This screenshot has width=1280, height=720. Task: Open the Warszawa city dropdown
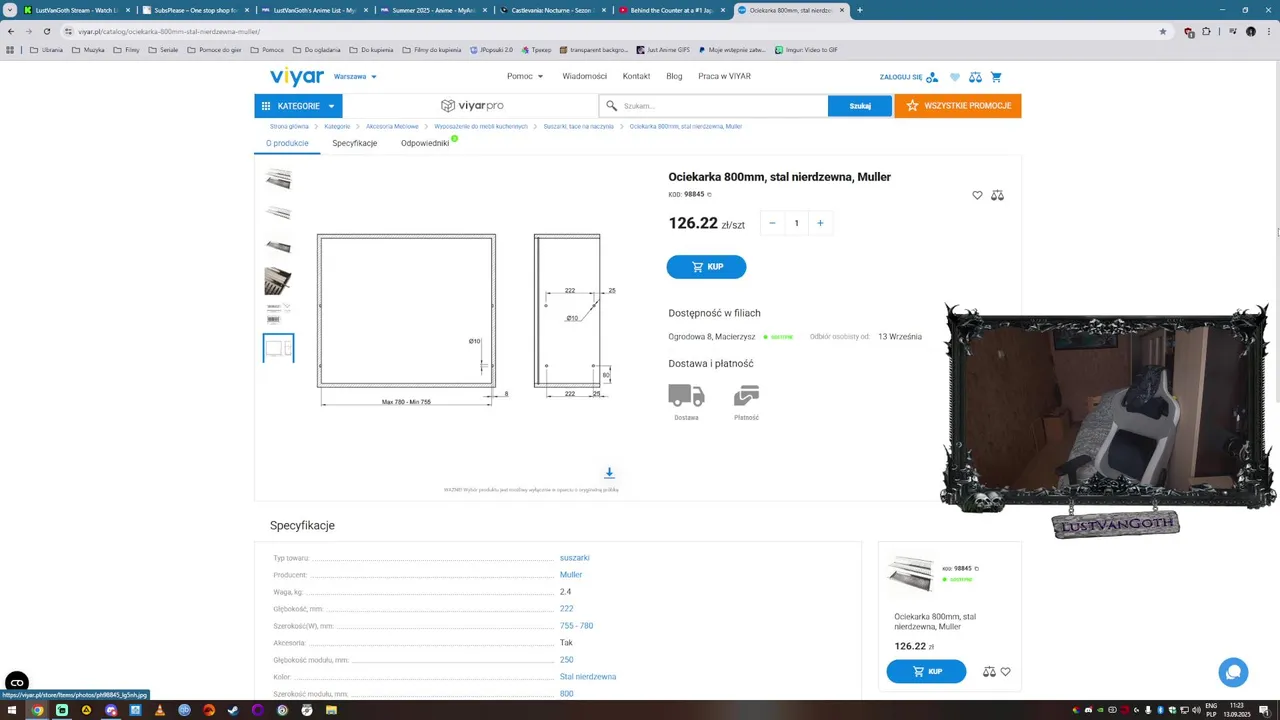pos(355,77)
